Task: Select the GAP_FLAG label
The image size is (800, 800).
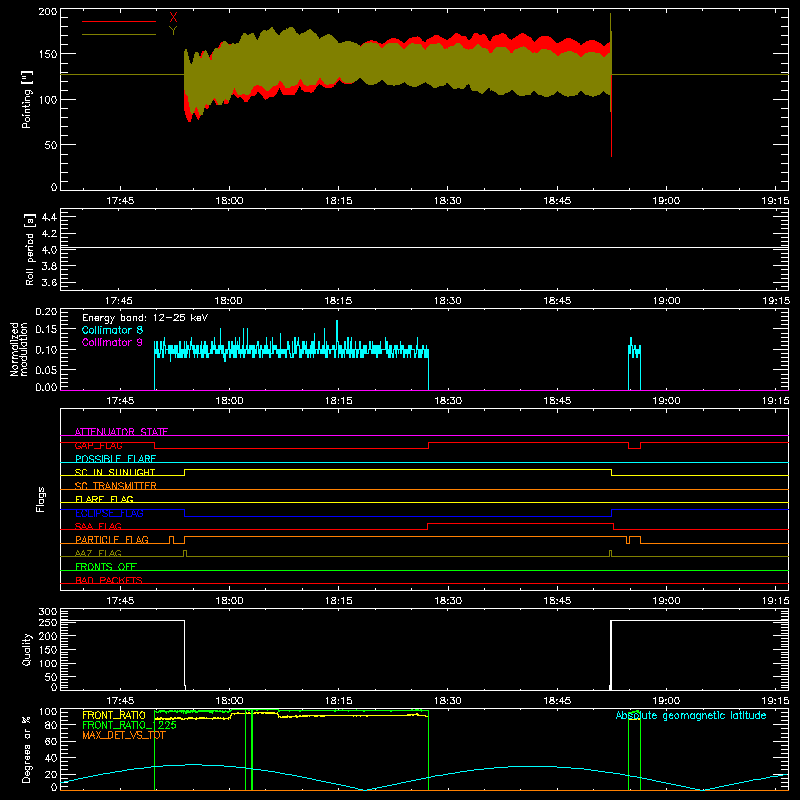Action: (x=98, y=445)
